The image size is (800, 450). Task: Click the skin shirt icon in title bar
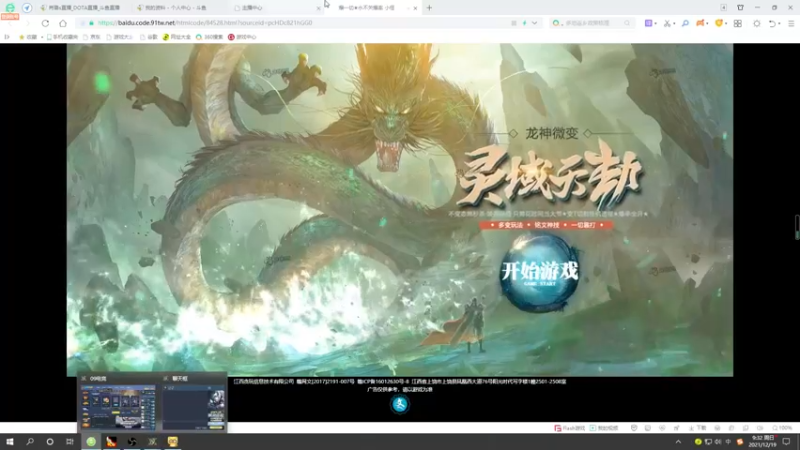[740, 8]
